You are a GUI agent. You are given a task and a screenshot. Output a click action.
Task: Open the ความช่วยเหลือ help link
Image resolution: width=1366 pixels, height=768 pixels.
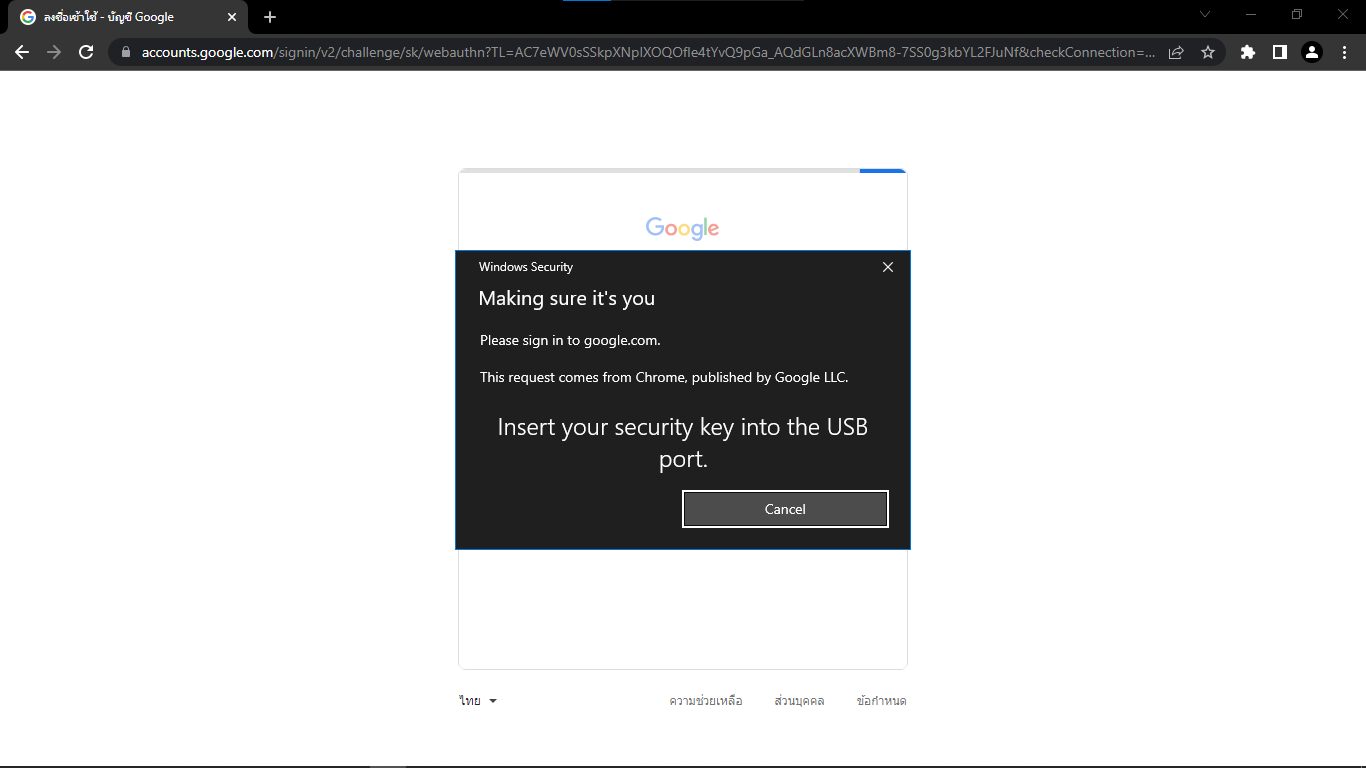tap(706, 701)
